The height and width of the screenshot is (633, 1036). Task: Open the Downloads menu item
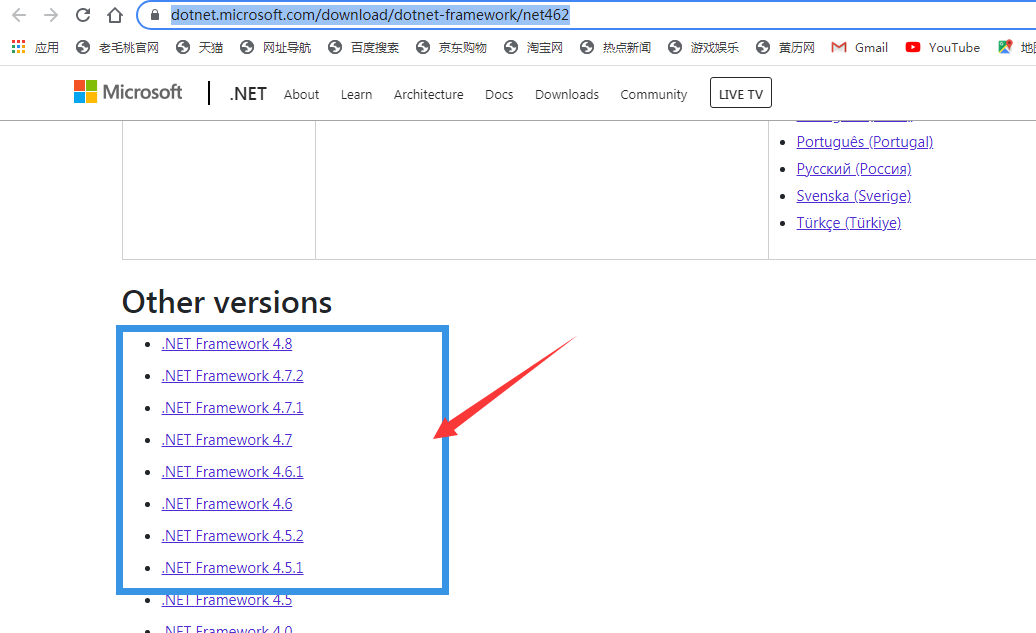[567, 94]
